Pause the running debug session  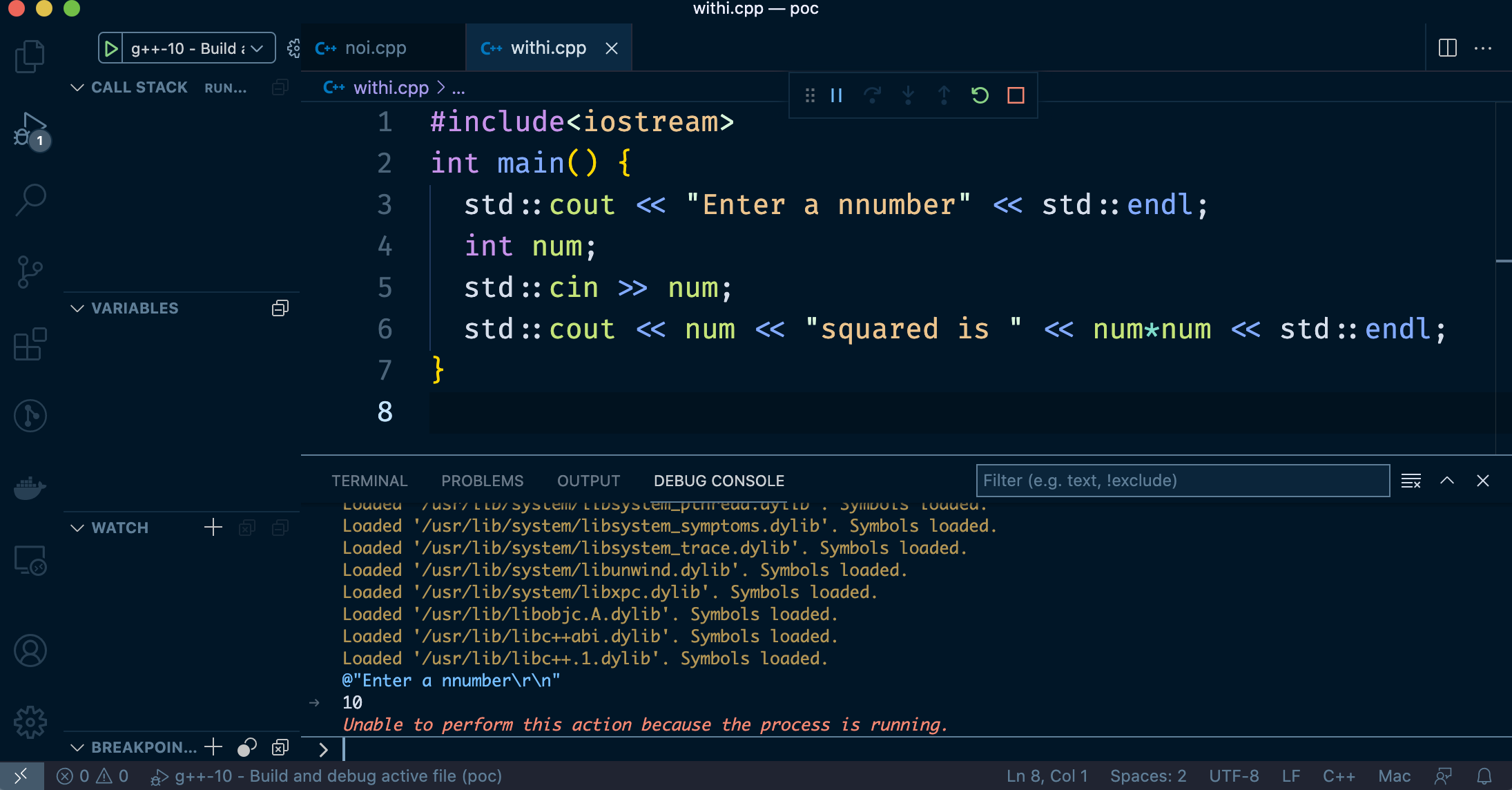pos(836,95)
